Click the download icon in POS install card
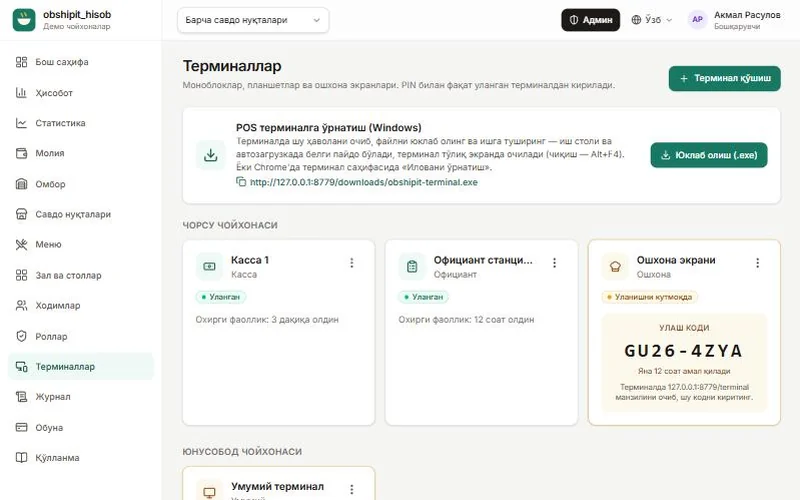Image resolution: width=800 pixels, height=500 pixels. click(211, 155)
